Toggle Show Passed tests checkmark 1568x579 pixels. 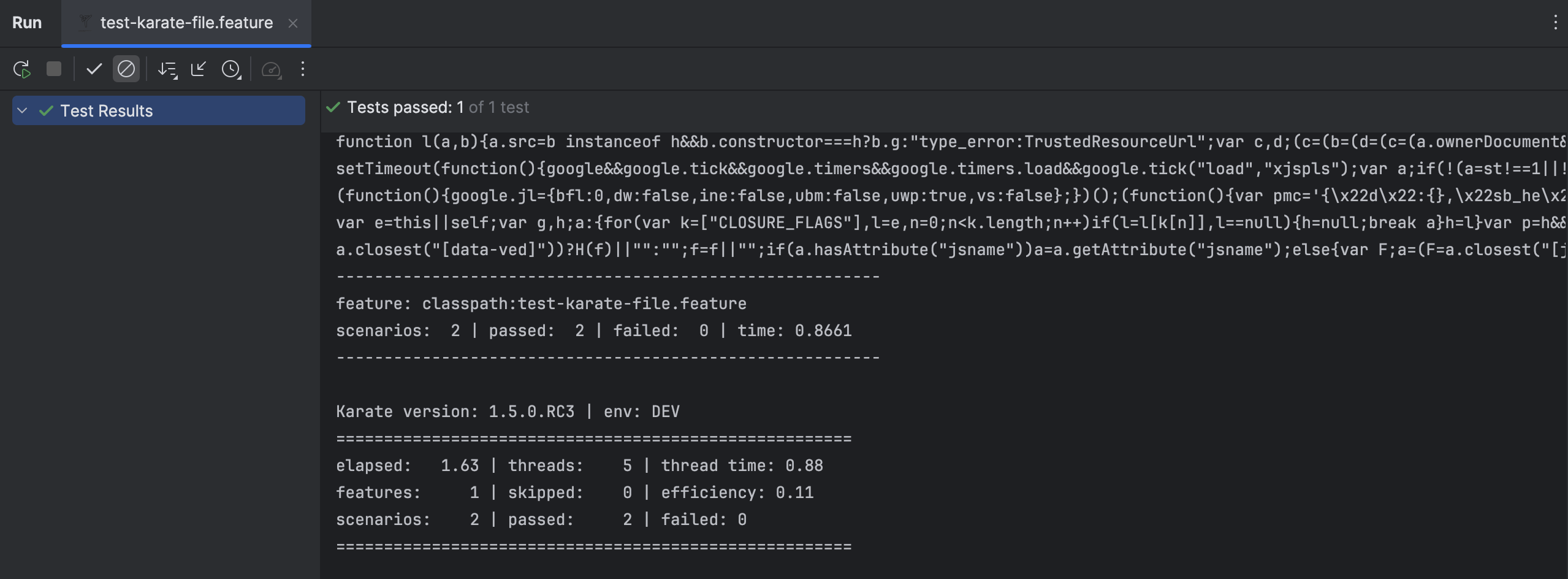94,69
